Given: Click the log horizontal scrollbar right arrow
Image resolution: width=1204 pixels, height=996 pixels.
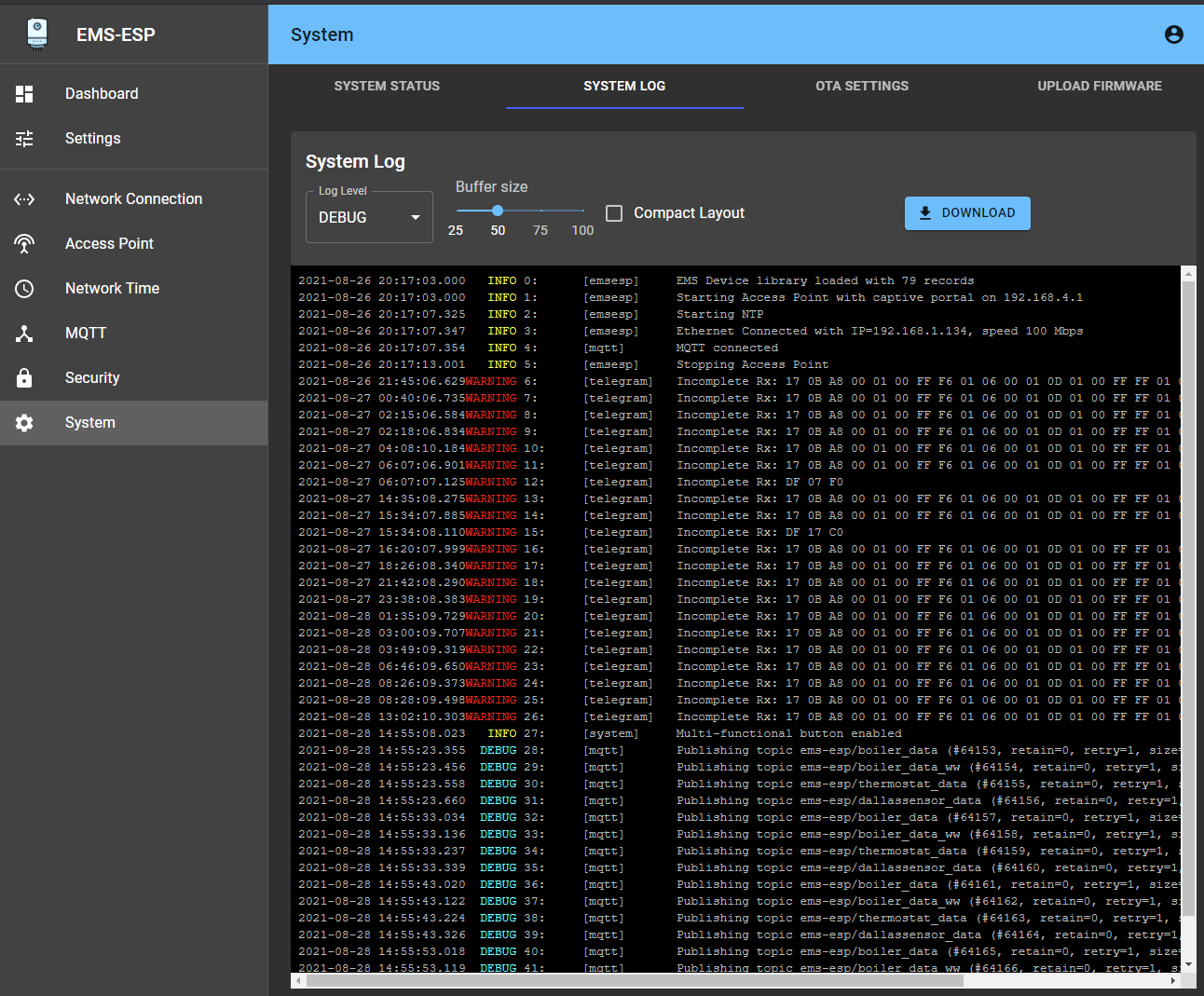Looking at the screenshot, I should (x=1173, y=981).
